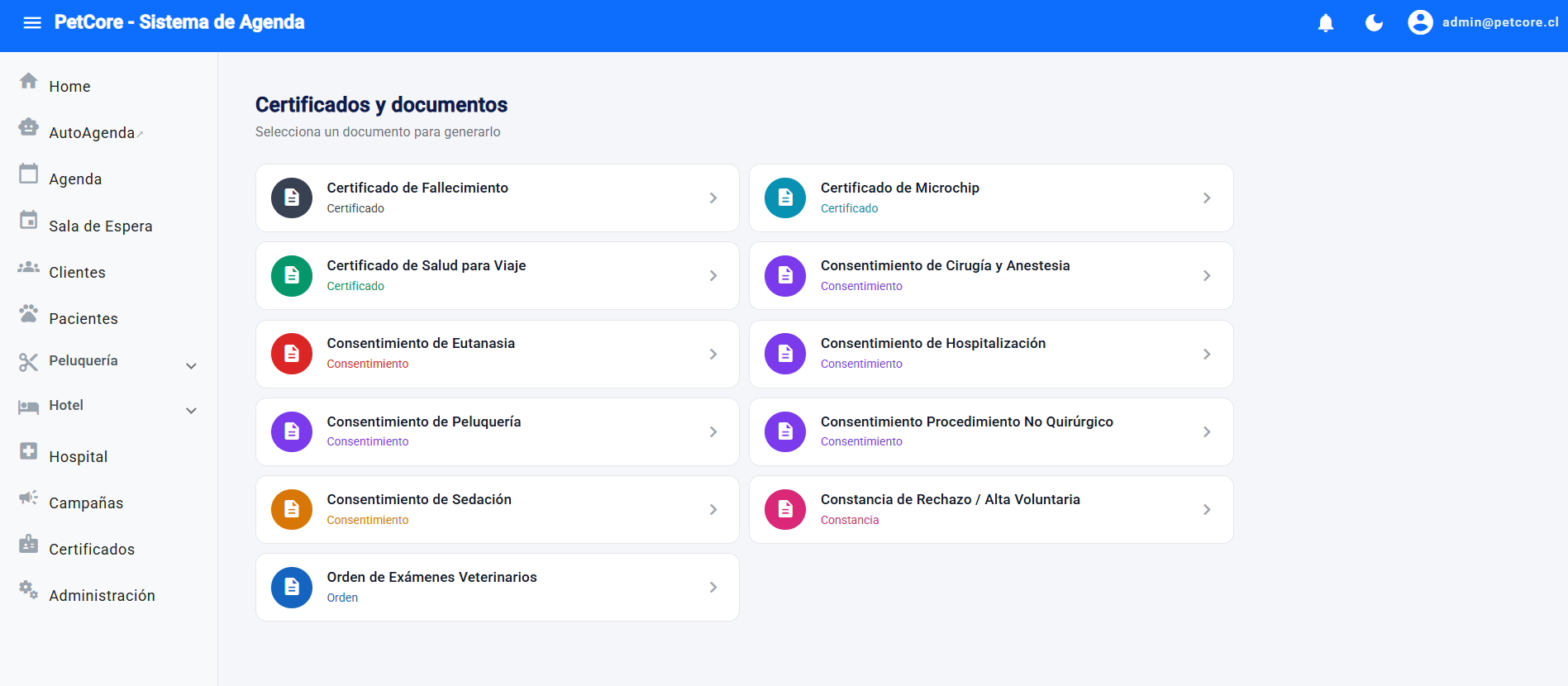1568x686 pixels.
Task: Click the Agenda calendar icon
Action: pos(29,174)
